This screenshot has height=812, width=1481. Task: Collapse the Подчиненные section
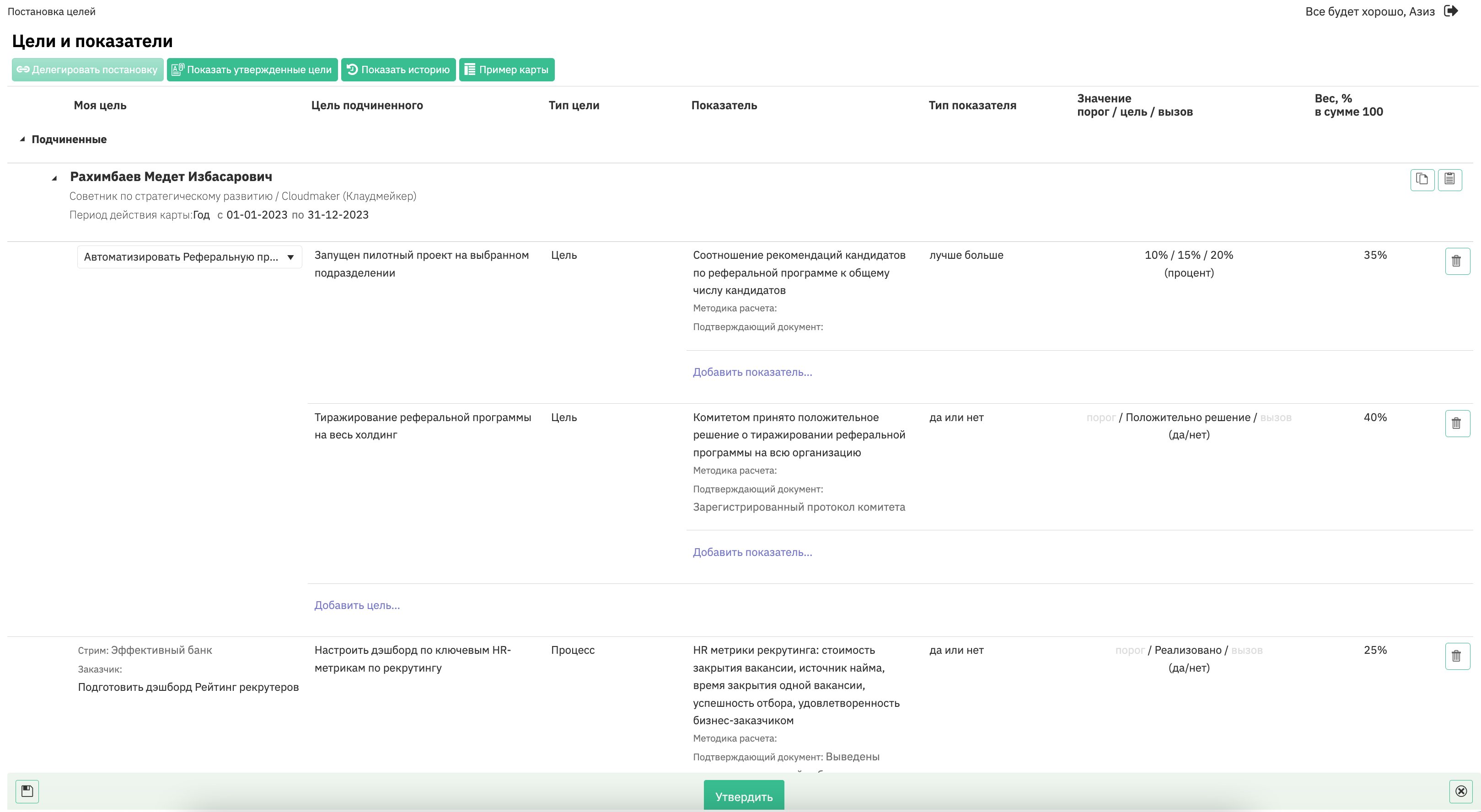pyautogui.click(x=22, y=139)
